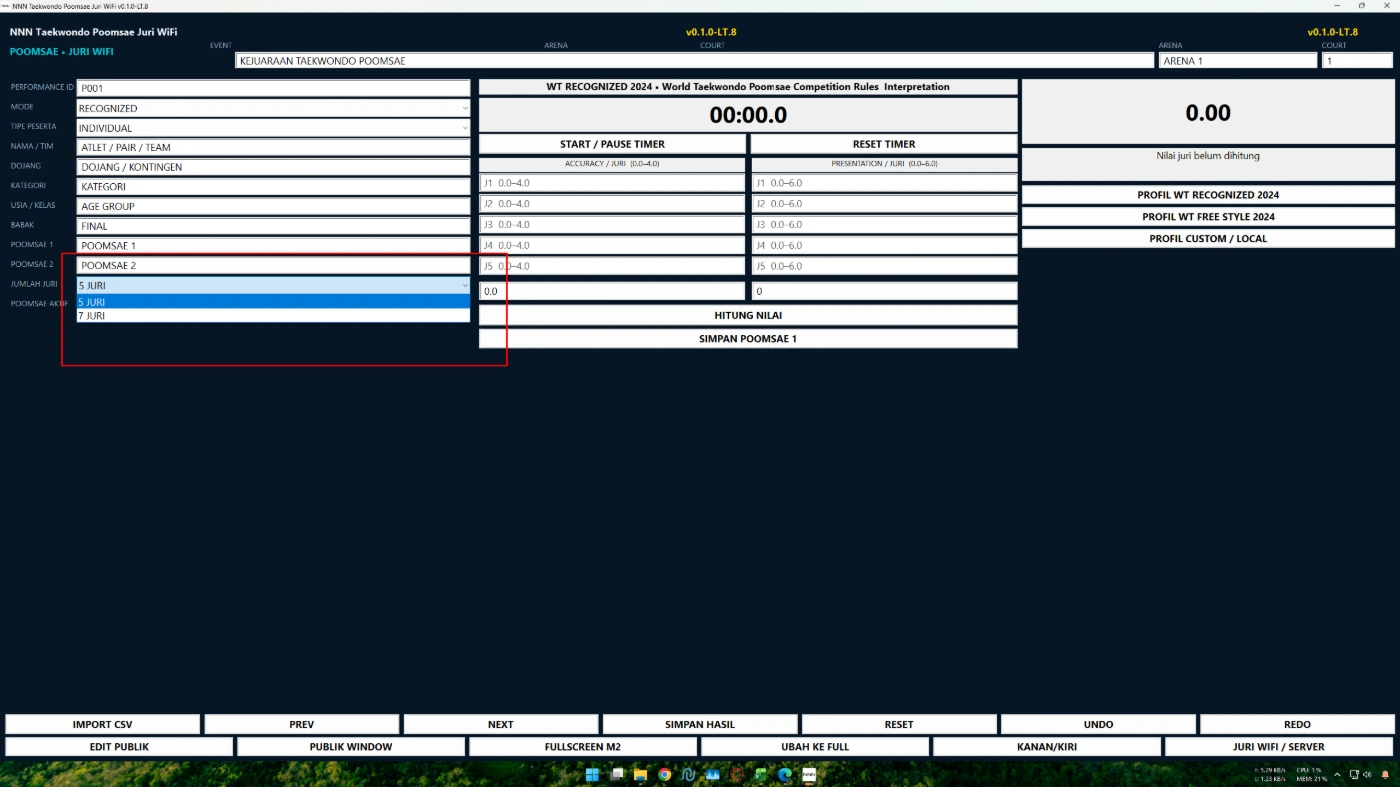Select PROFIL WT FREE STYLE 2024
The height and width of the screenshot is (787, 1400).
(1208, 217)
